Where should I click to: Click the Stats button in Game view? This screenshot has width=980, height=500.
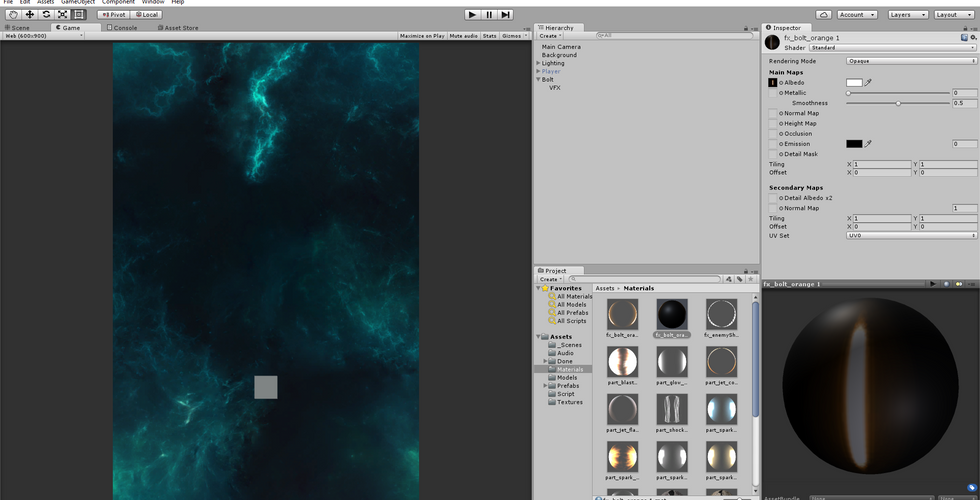pos(489,36)
